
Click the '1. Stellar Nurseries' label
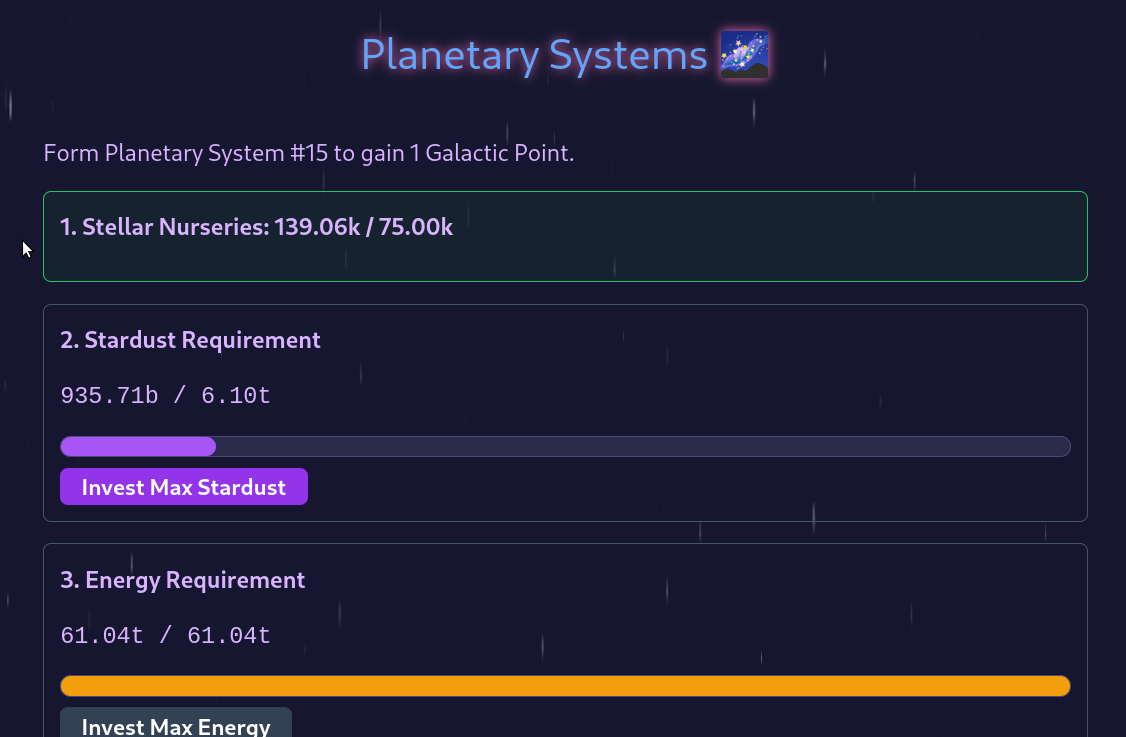(163, 227)
